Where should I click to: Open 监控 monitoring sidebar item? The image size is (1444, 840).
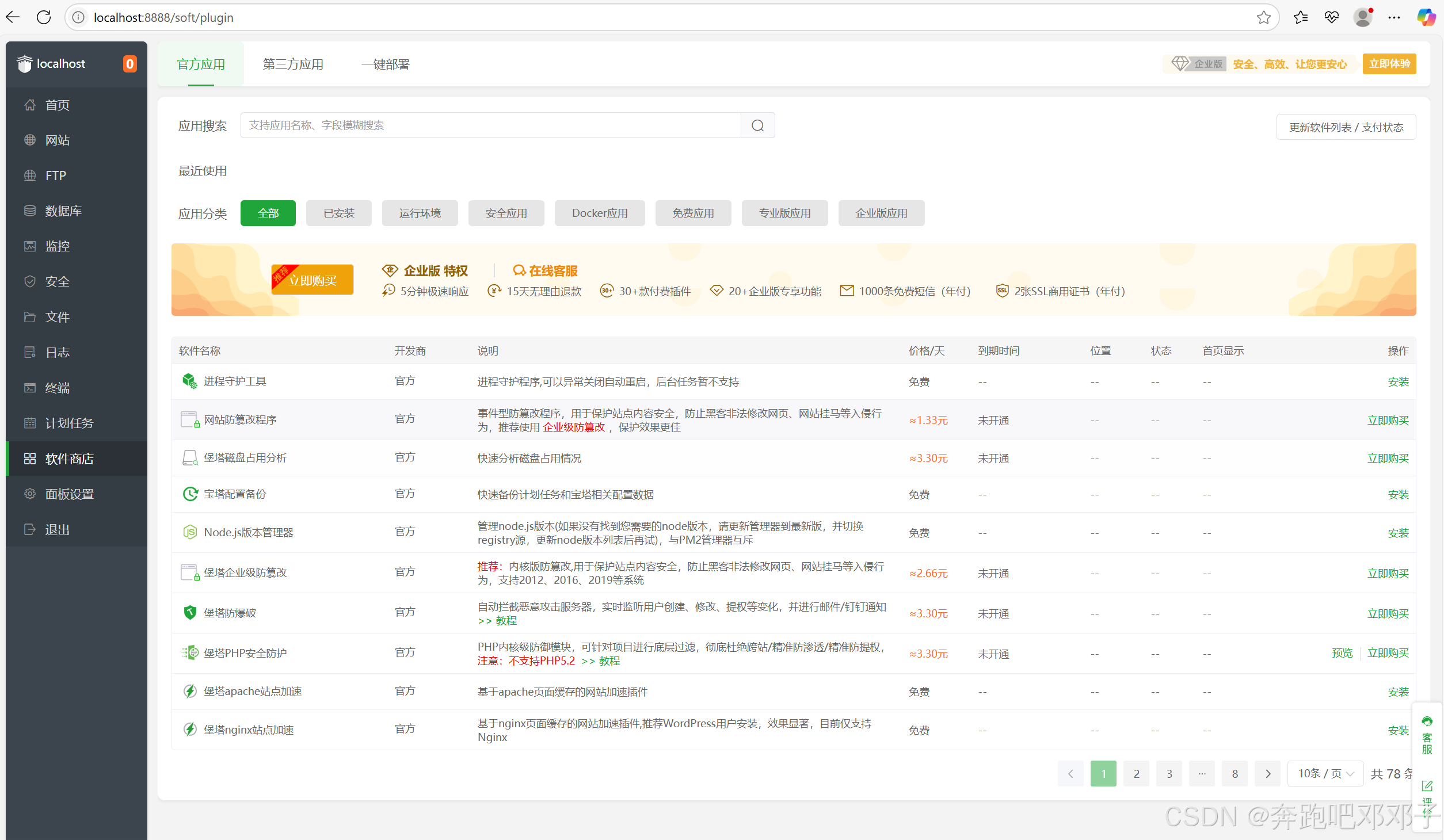coord(77,246)
